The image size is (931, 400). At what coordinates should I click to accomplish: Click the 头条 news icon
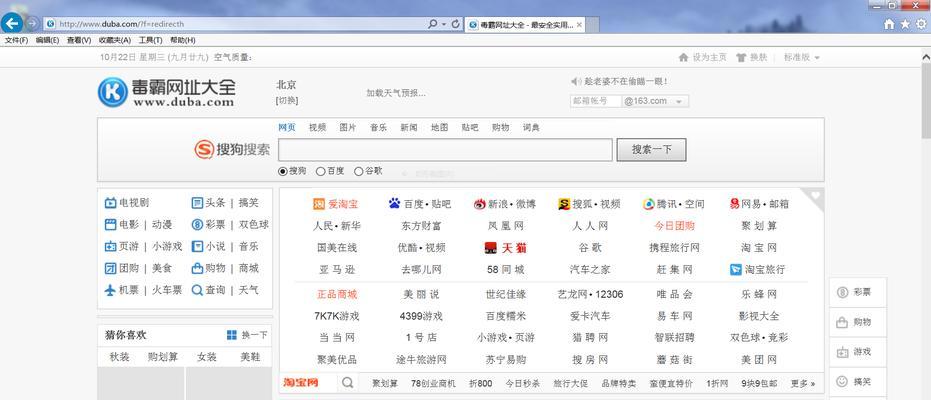197,203
